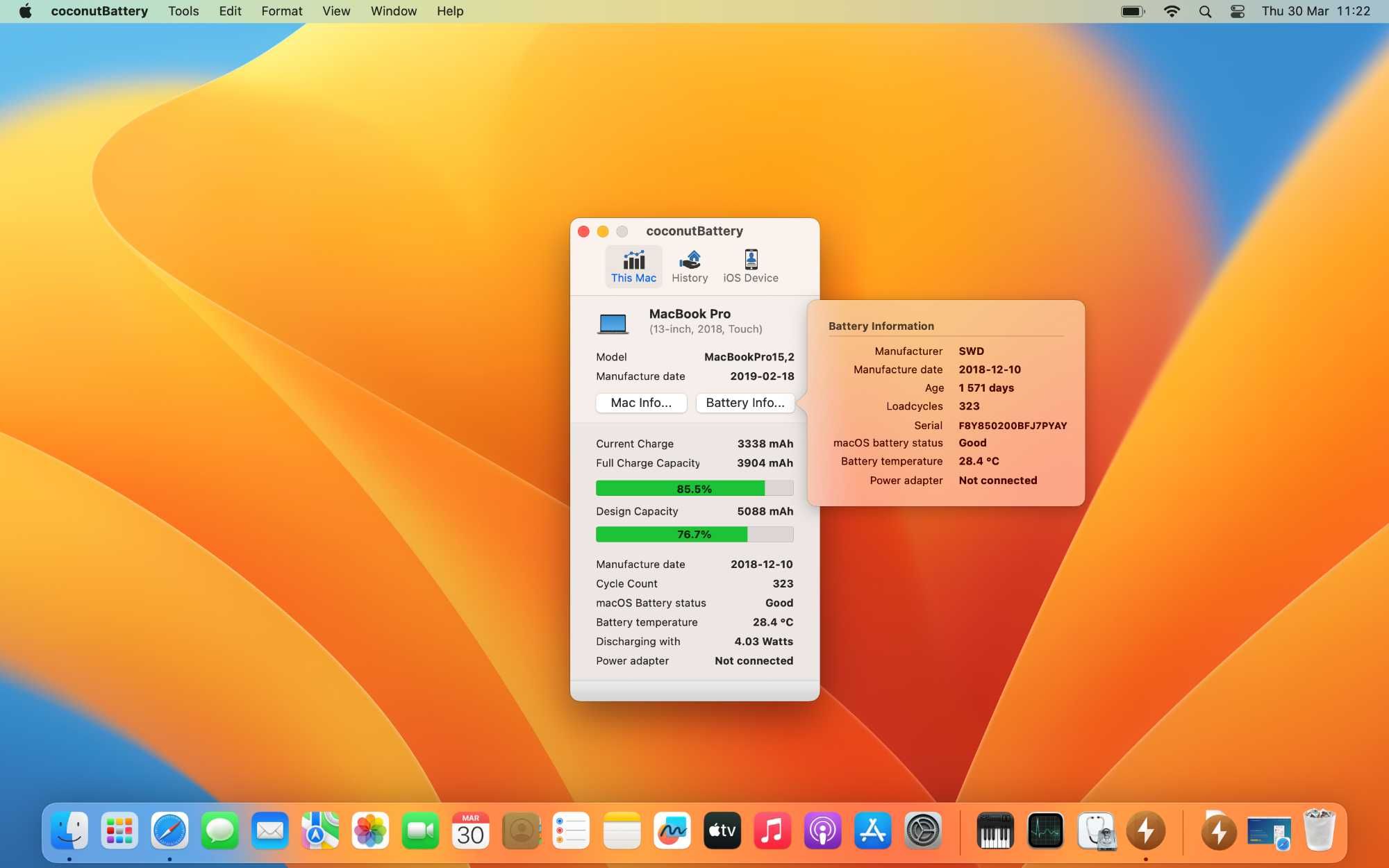Viewport: 1389px width, 868px height.
Task: Click the 76.7% capacity progress bar
Action: [694, 534]
